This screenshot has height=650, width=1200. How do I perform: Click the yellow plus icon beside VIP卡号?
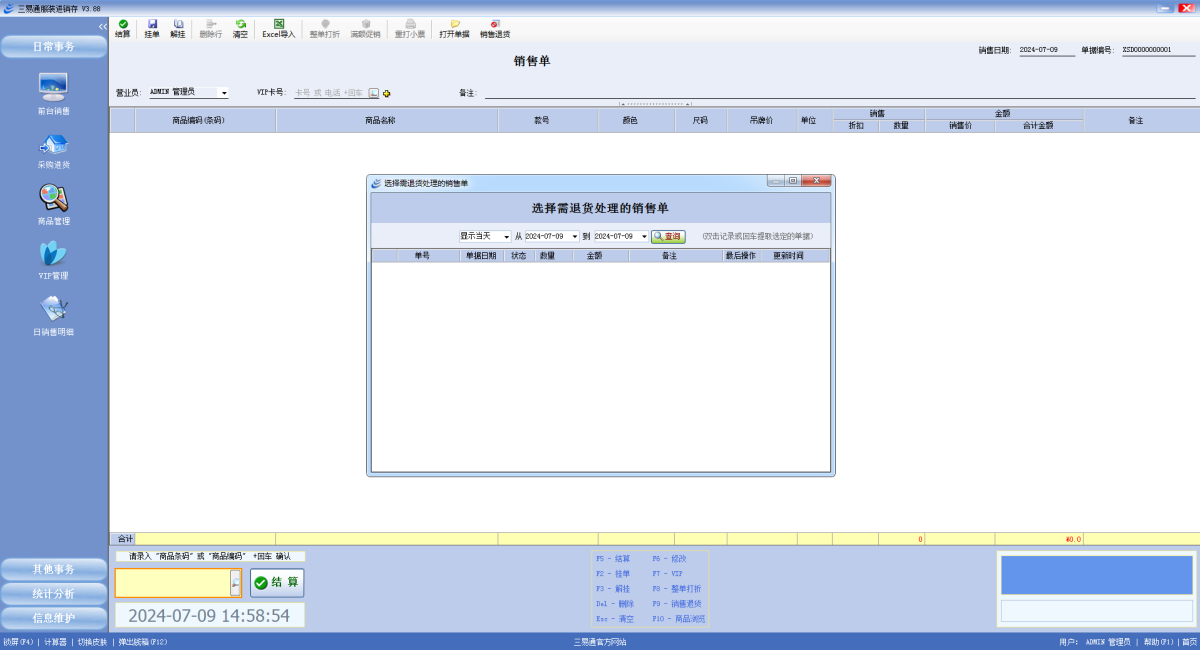tap(387, 93)
